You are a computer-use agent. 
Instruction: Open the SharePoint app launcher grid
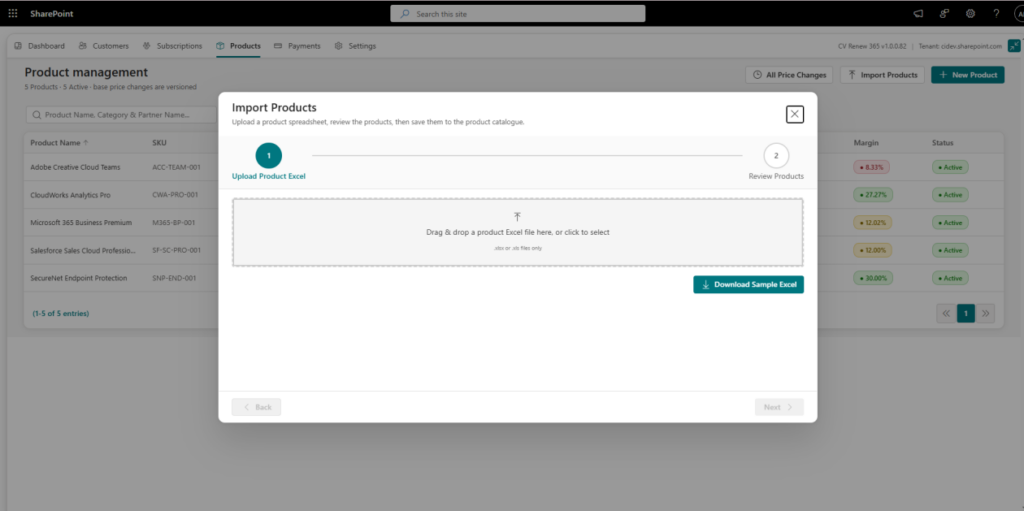(x=13, y=13)
